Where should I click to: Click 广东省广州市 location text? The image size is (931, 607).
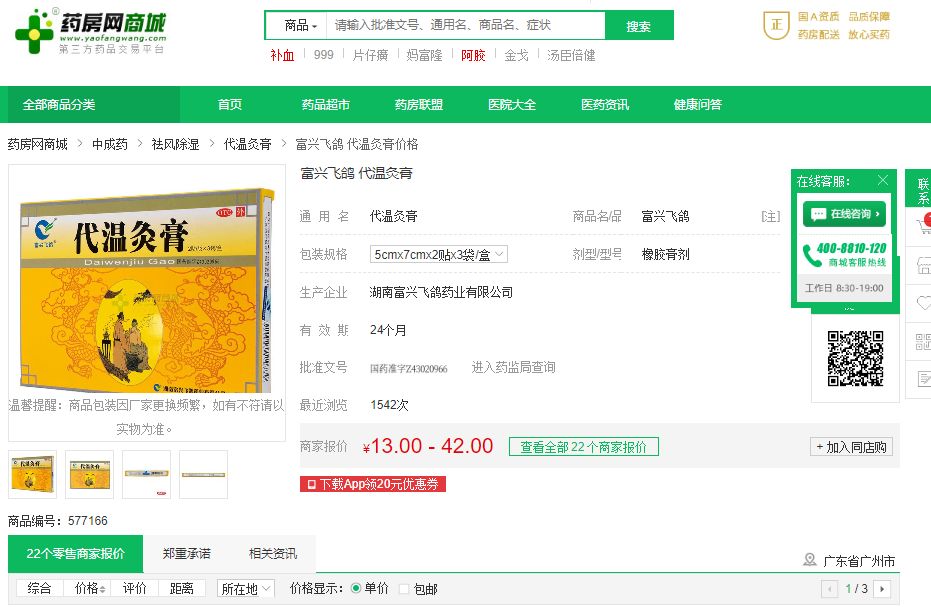859,561
